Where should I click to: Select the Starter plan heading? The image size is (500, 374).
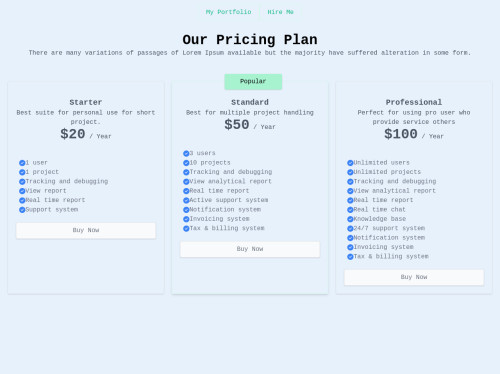click(86, 102)
